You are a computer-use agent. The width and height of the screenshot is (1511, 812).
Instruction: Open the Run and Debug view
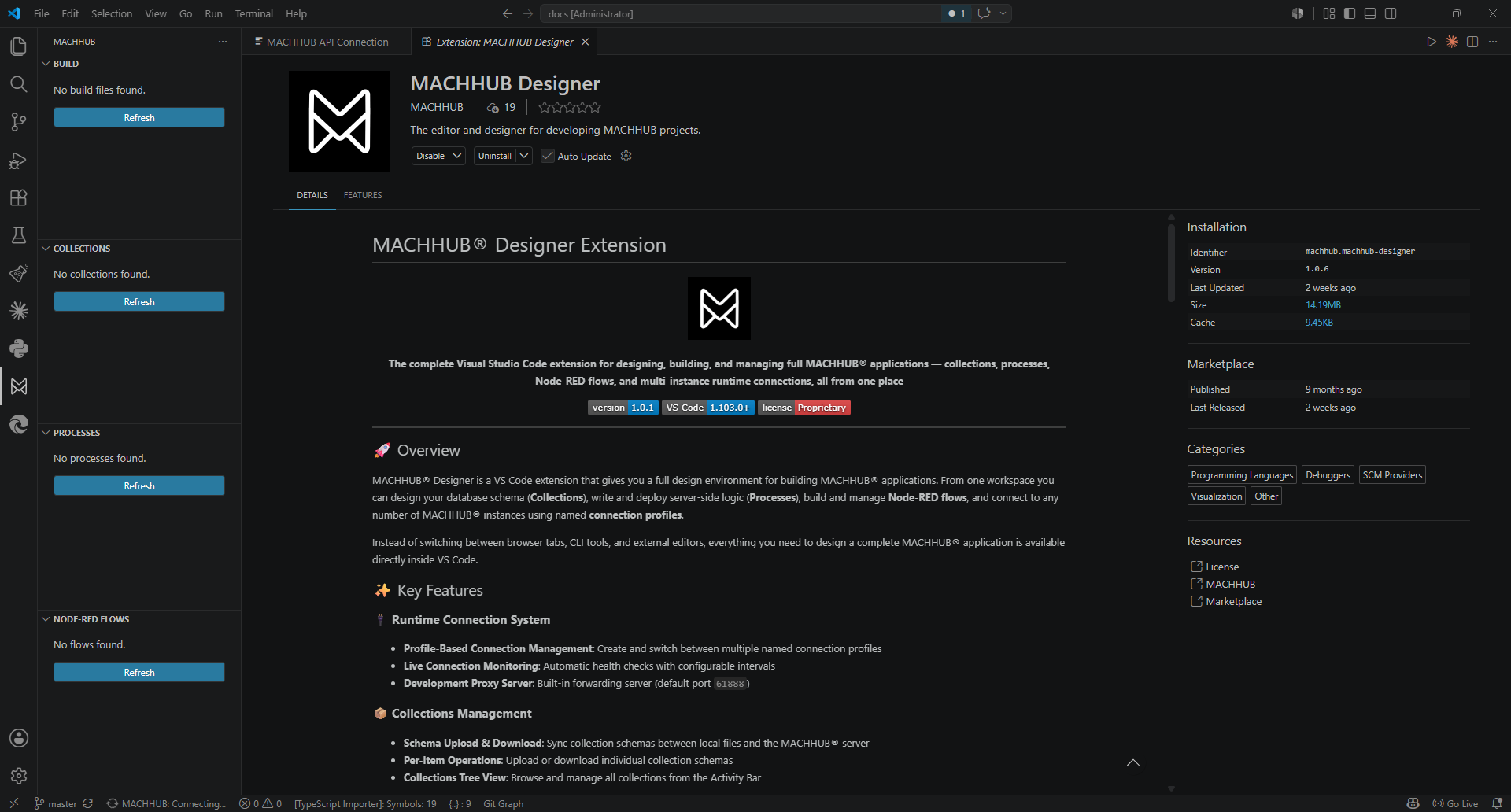[x=18, y=160]
